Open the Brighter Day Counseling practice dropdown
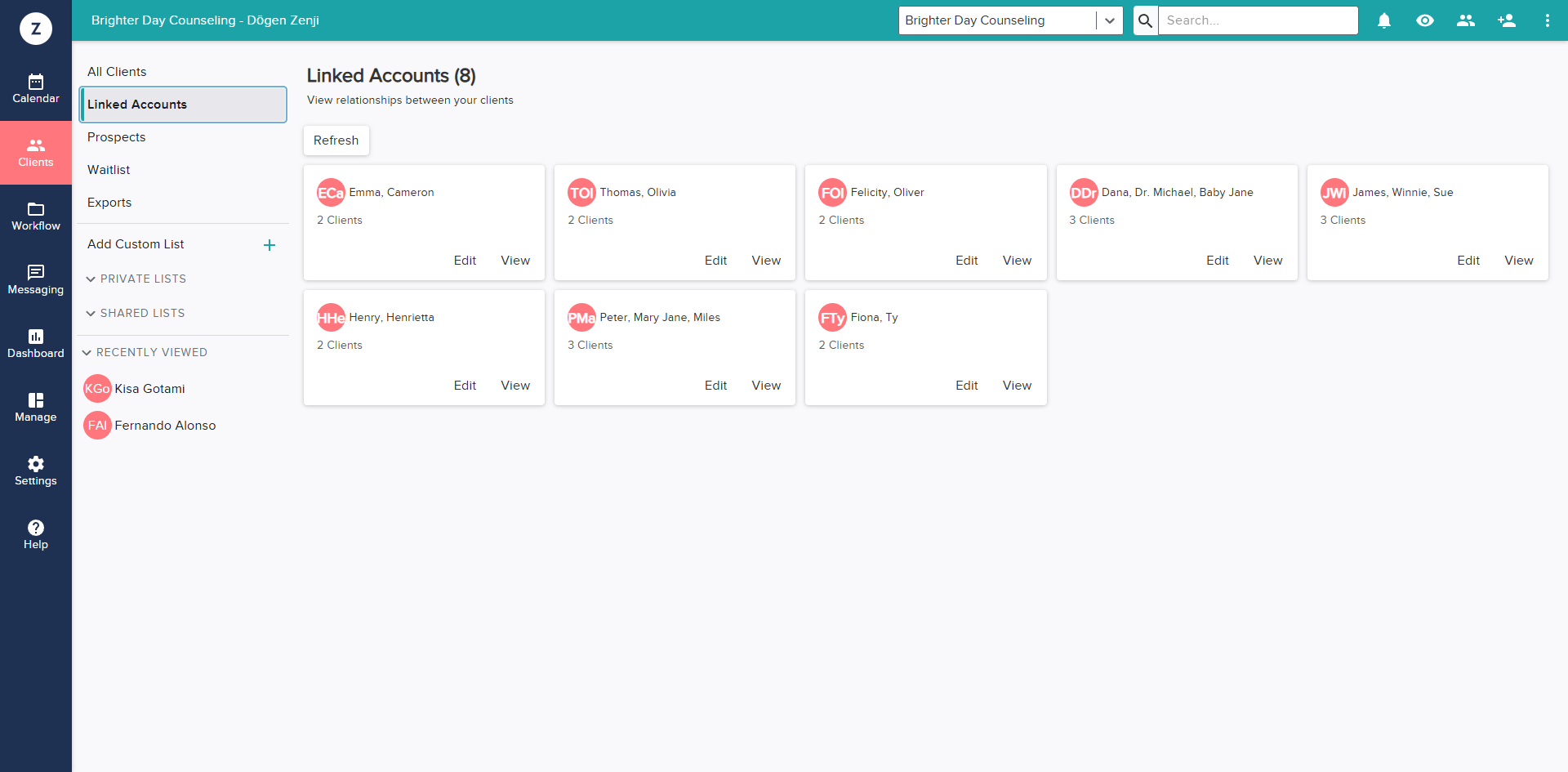This screenshot has height=772, width=1568. tap(1010, 20)
